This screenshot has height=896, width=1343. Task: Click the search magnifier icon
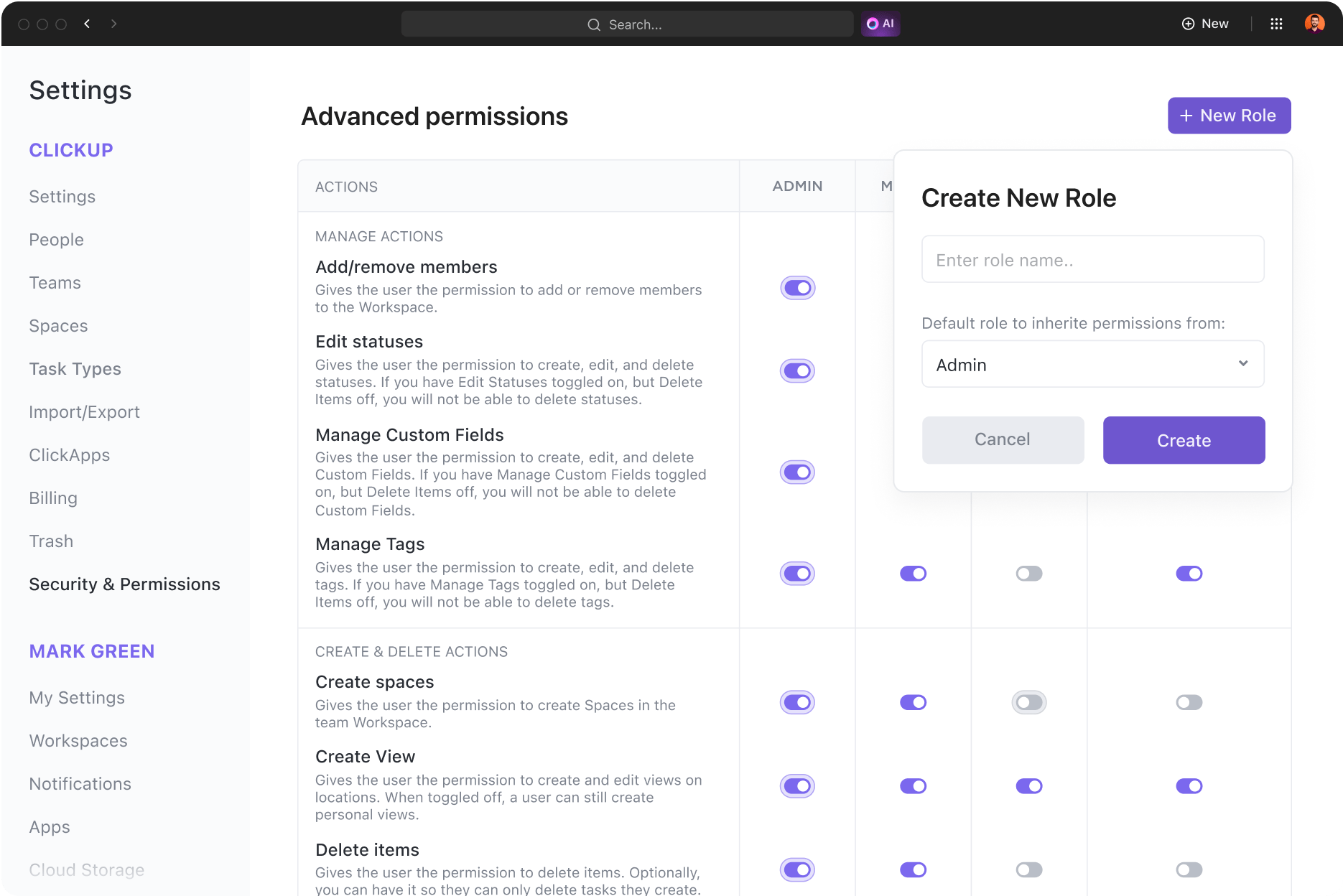coord(594,24)
